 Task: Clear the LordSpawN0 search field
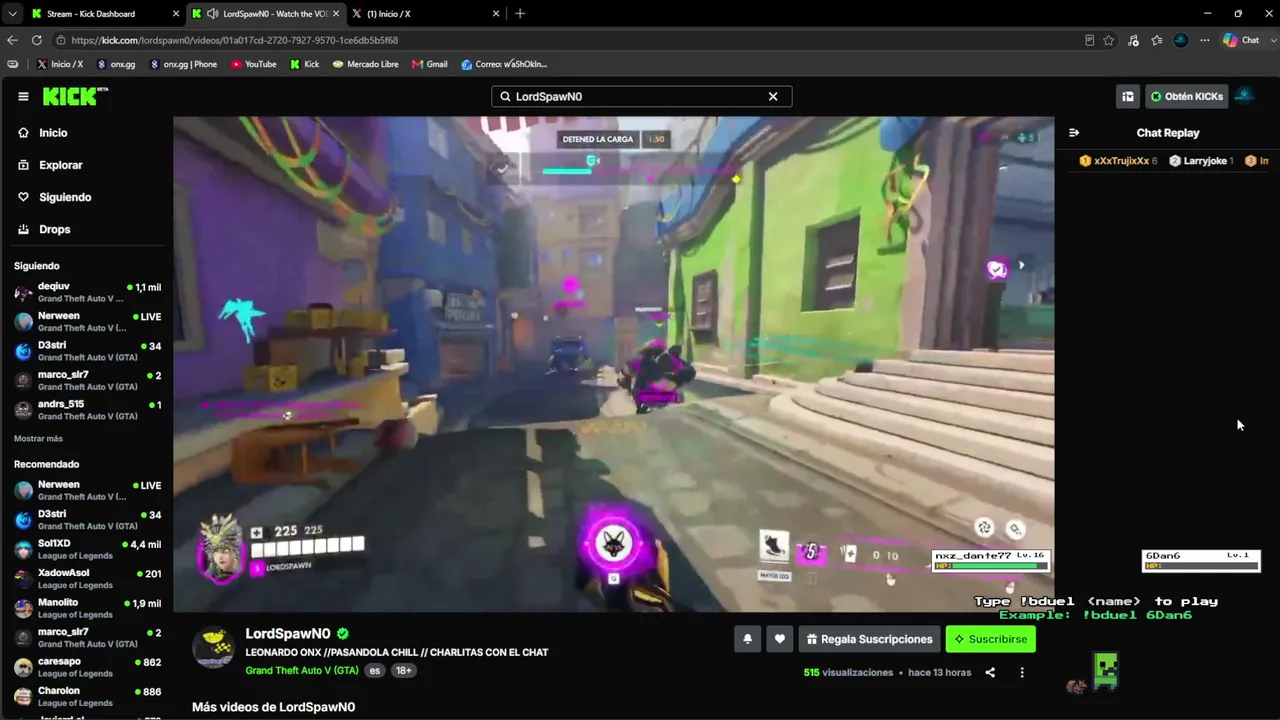773,97
